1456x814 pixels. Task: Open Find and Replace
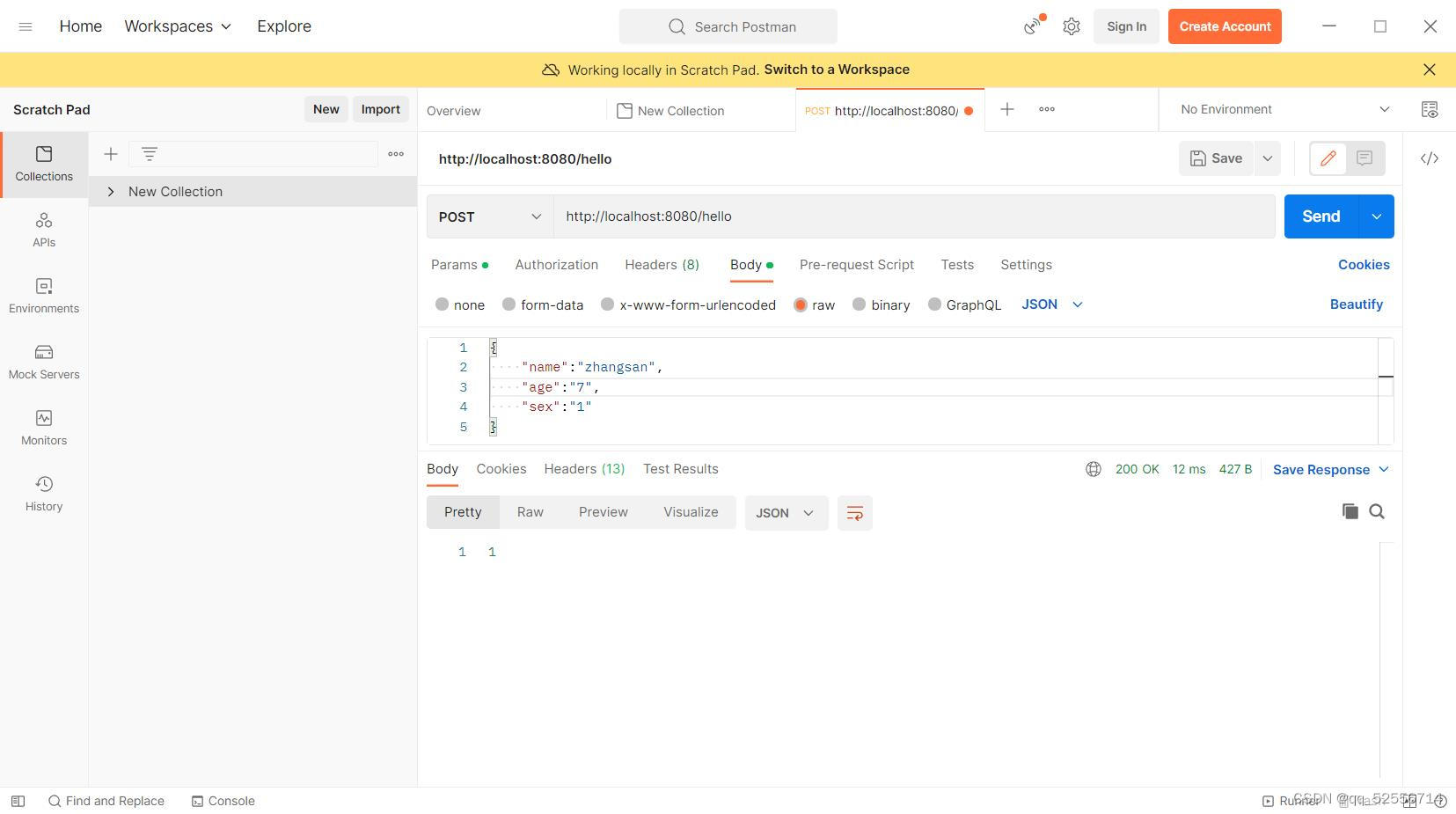click(x=106, y=801)
